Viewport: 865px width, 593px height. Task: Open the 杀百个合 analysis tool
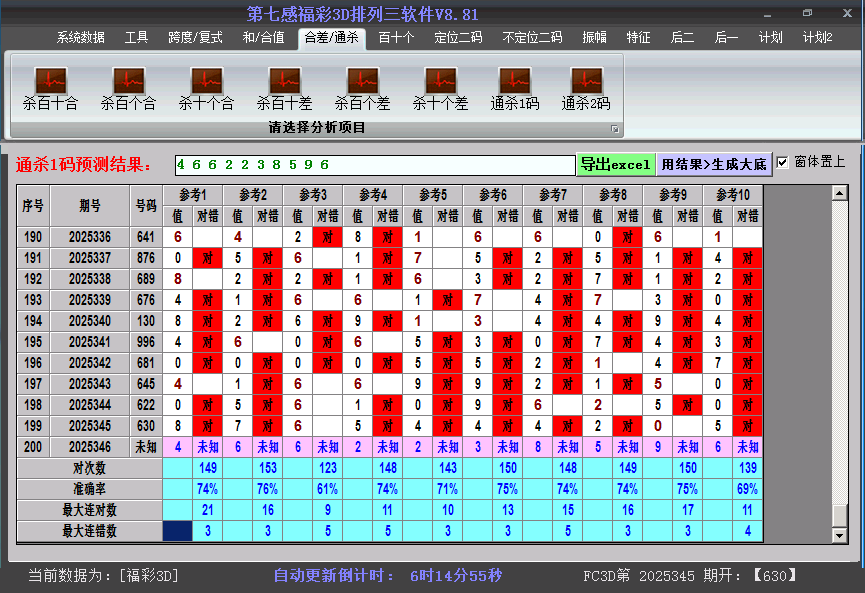click(x=128, y=81)
